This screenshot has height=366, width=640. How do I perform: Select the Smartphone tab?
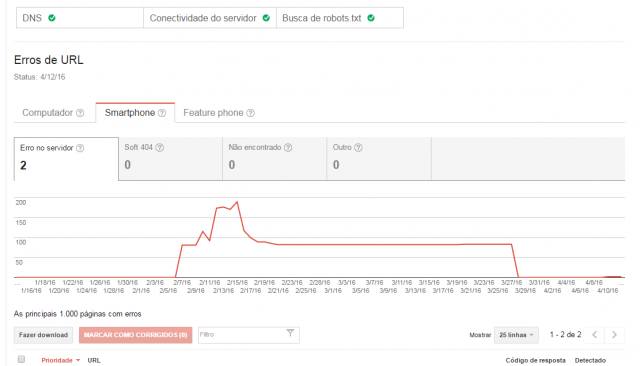pyautogui.click(x=135, y=113)
